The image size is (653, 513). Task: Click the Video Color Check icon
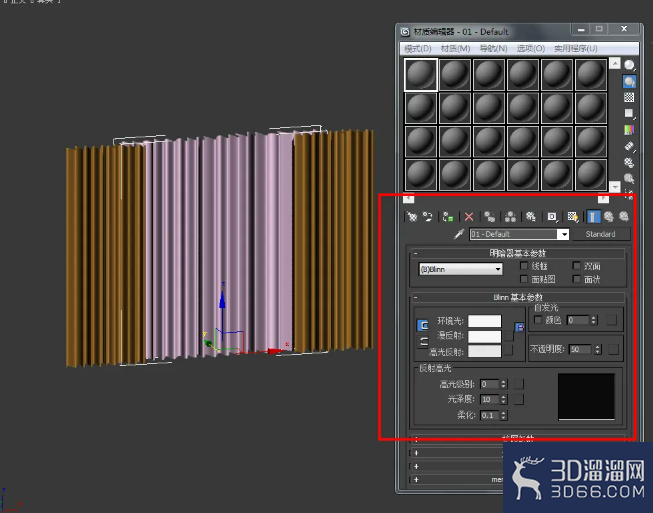[x=629, y=130]
